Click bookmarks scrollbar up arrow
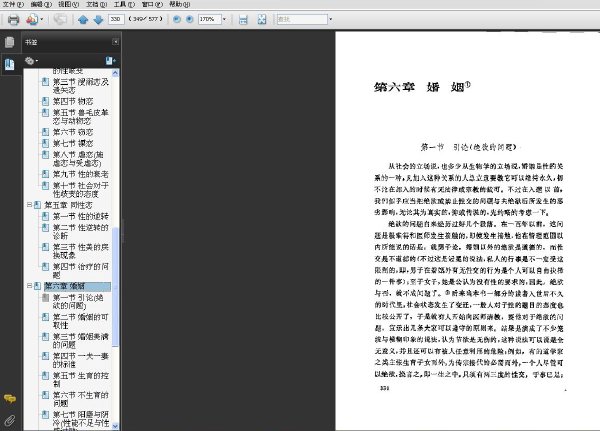 (115, 73)
